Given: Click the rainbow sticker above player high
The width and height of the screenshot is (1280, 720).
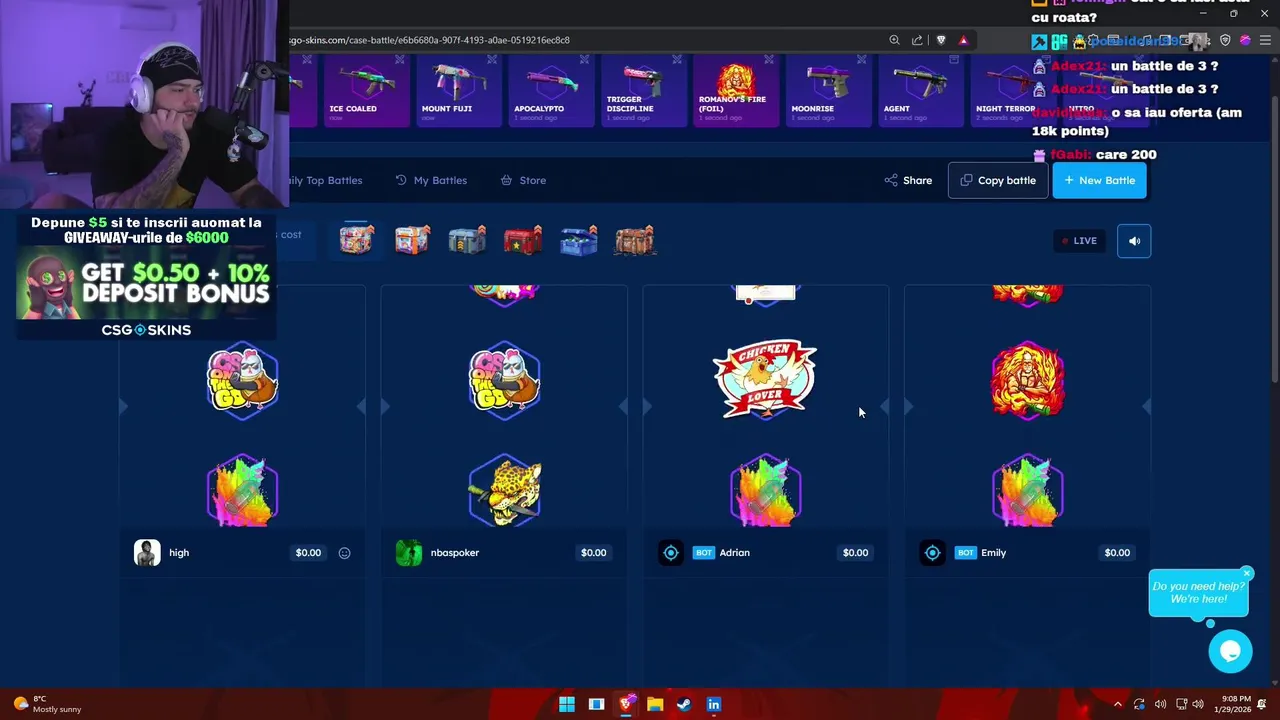Looking at the screenshot, I should (243, 491).
